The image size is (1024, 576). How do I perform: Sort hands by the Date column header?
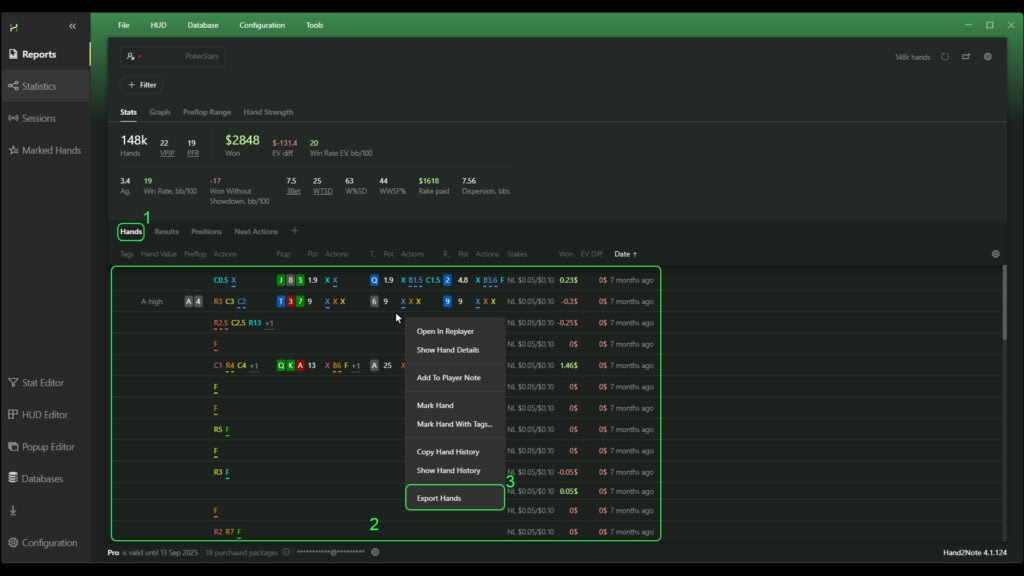[625, 254]
